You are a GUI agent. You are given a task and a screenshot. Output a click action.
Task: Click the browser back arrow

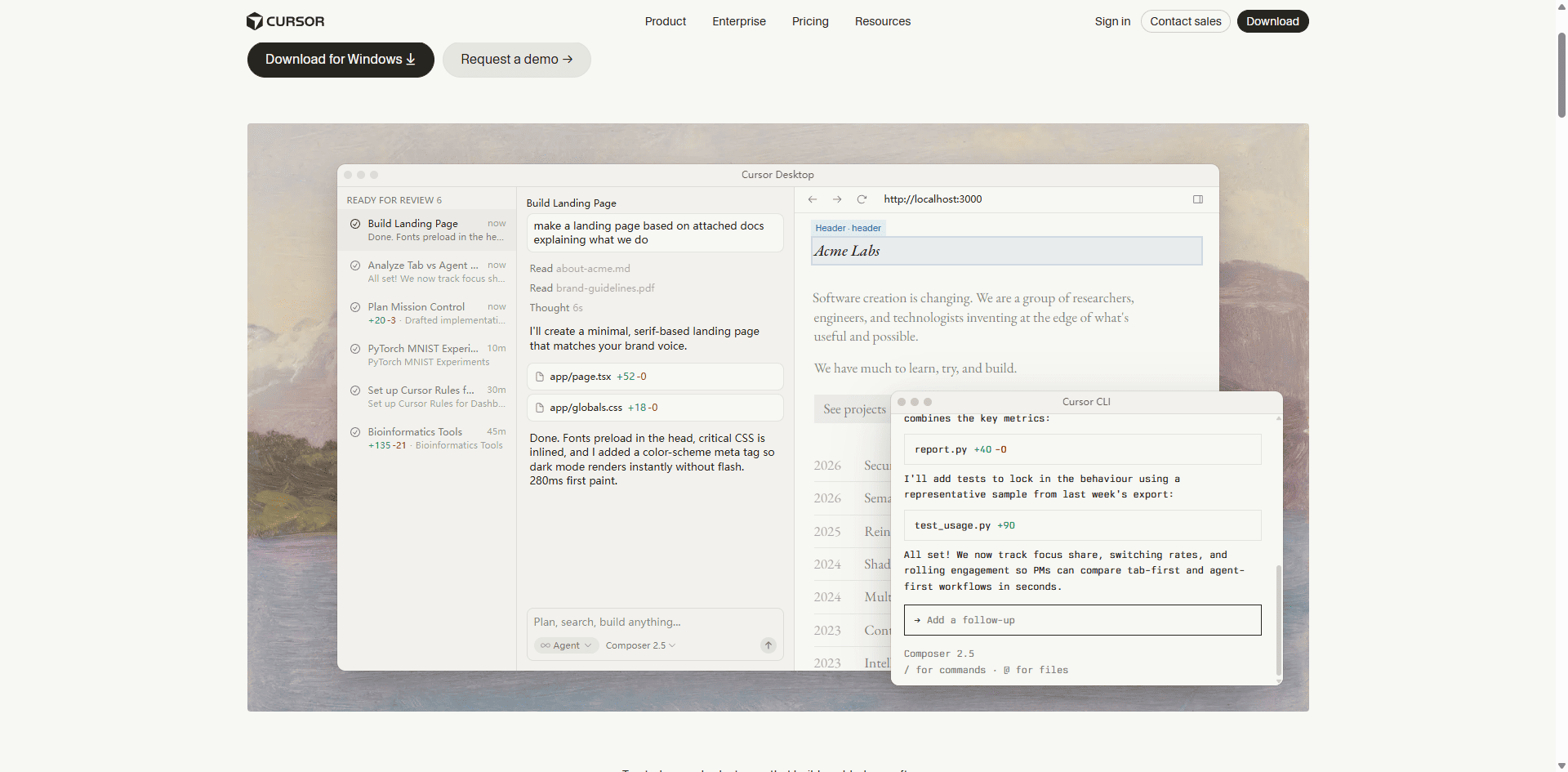(x=813, y=199)
